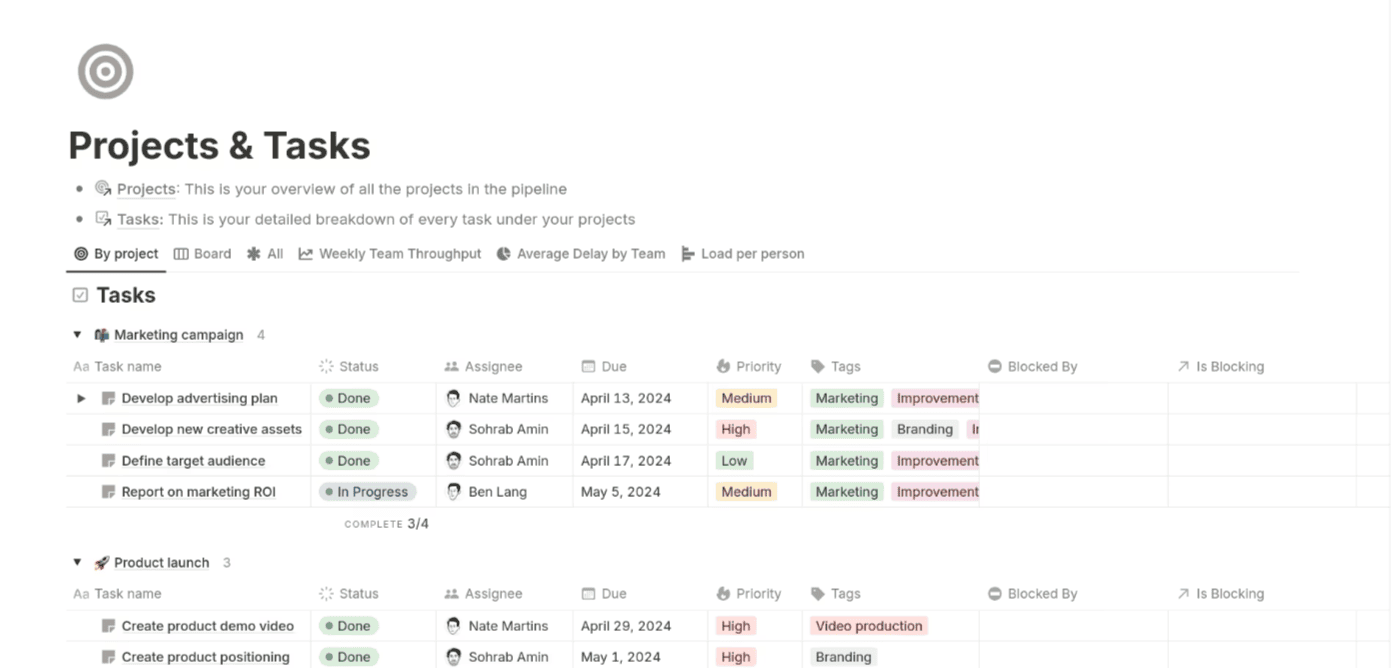Expand the Develop advertising plan sub-items

click(x=81, y=398)
